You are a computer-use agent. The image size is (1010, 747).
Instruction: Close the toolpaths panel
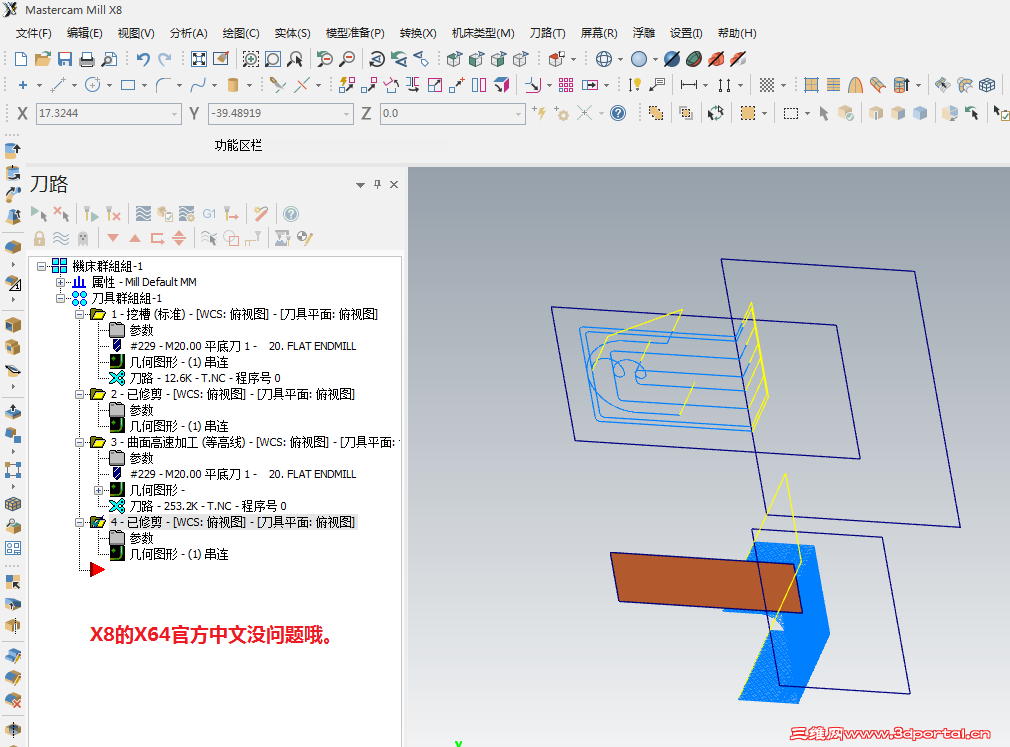click(394, 184)
